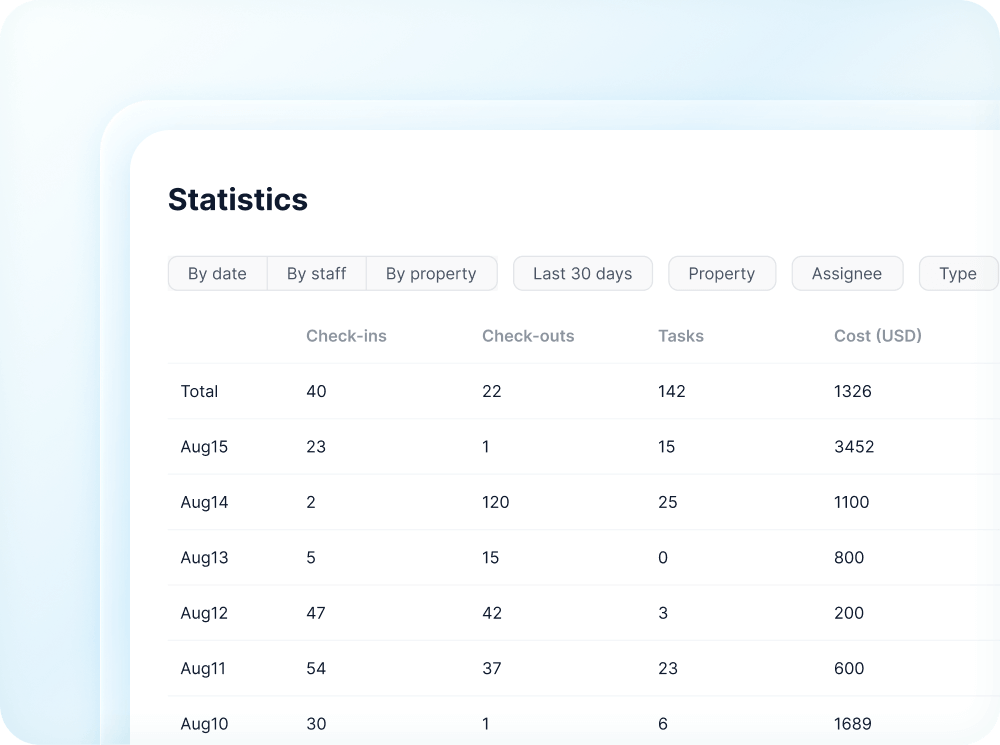
Task: Sort the table by Check-ins
Action: coord(346,336)
